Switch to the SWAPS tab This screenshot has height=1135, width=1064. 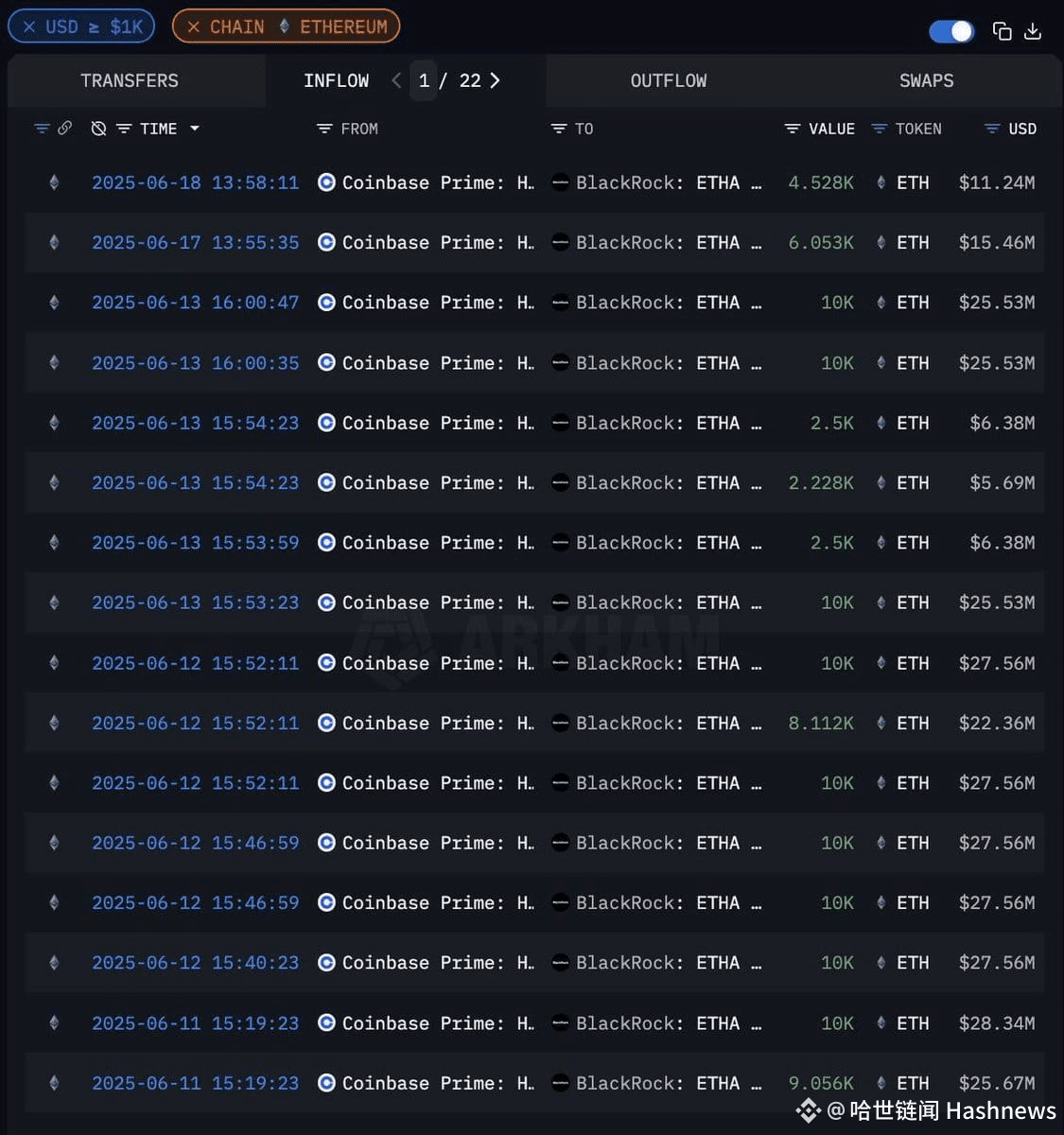pos(926,80)
